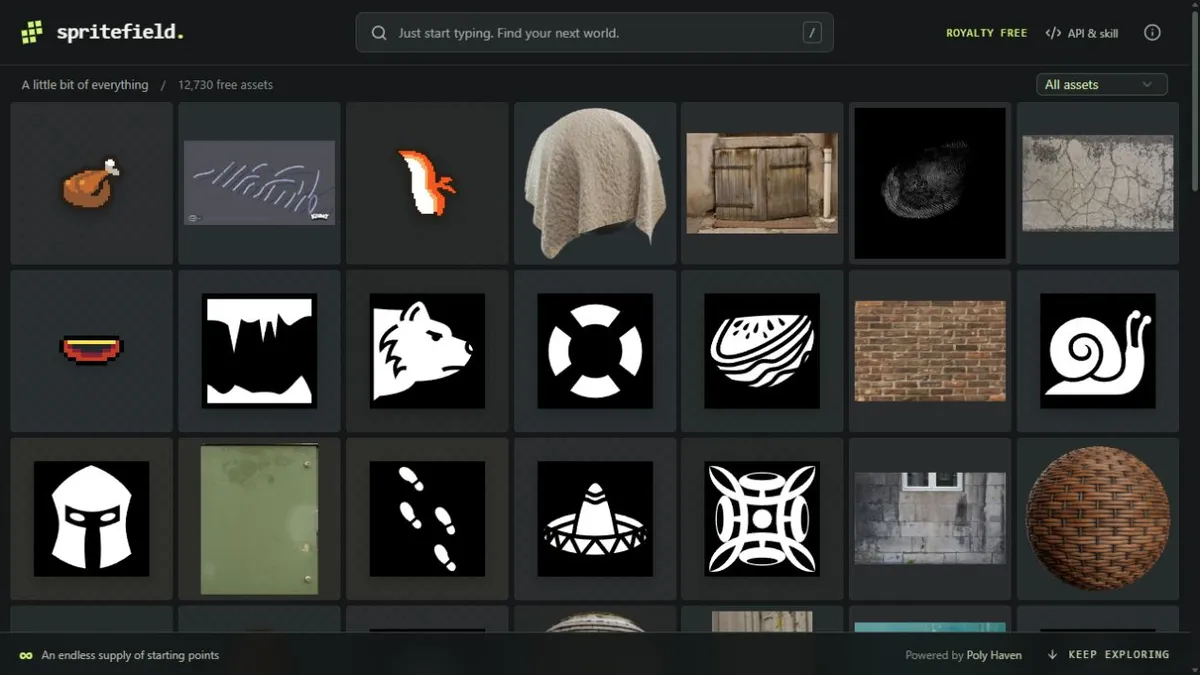Open the watermelon slice icon

[762, 350]
